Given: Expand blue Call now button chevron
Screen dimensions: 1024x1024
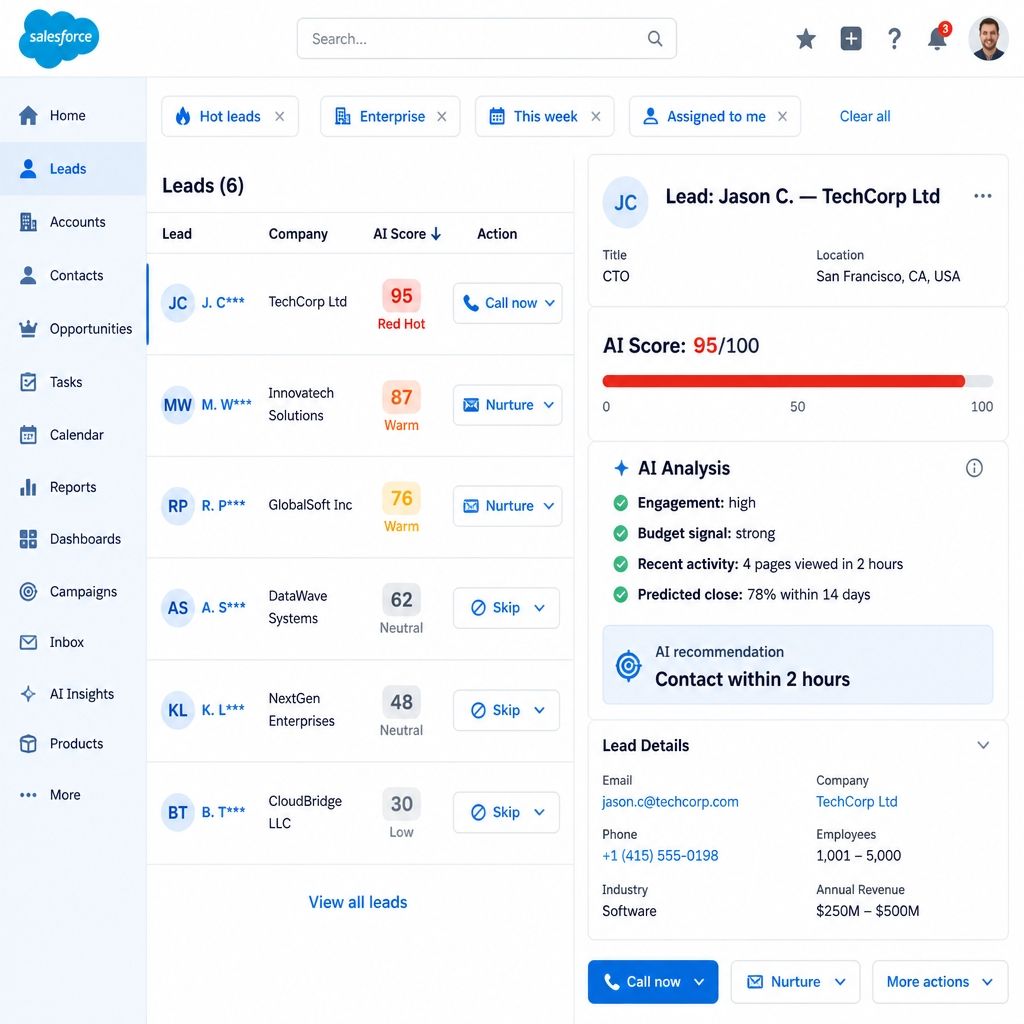Looking at the screenshot, I should [699, 982].
